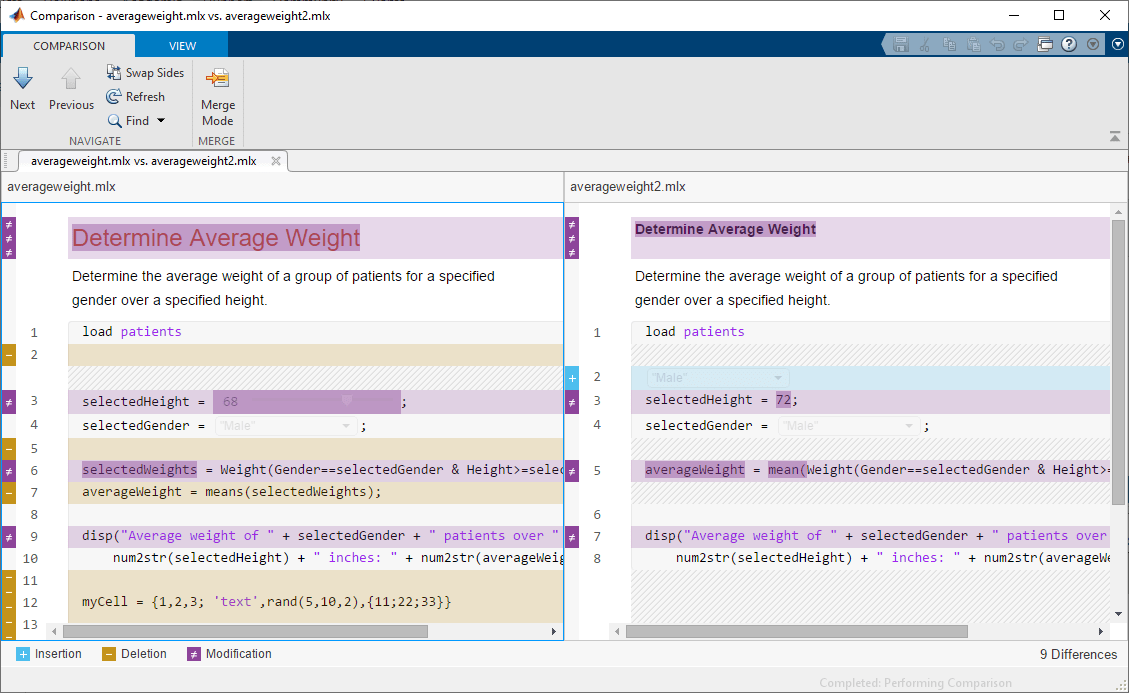
Task: Open the selectedGender "Male" dropdown in the right pane
Action: pyautogui.click(x=848, y=426)
